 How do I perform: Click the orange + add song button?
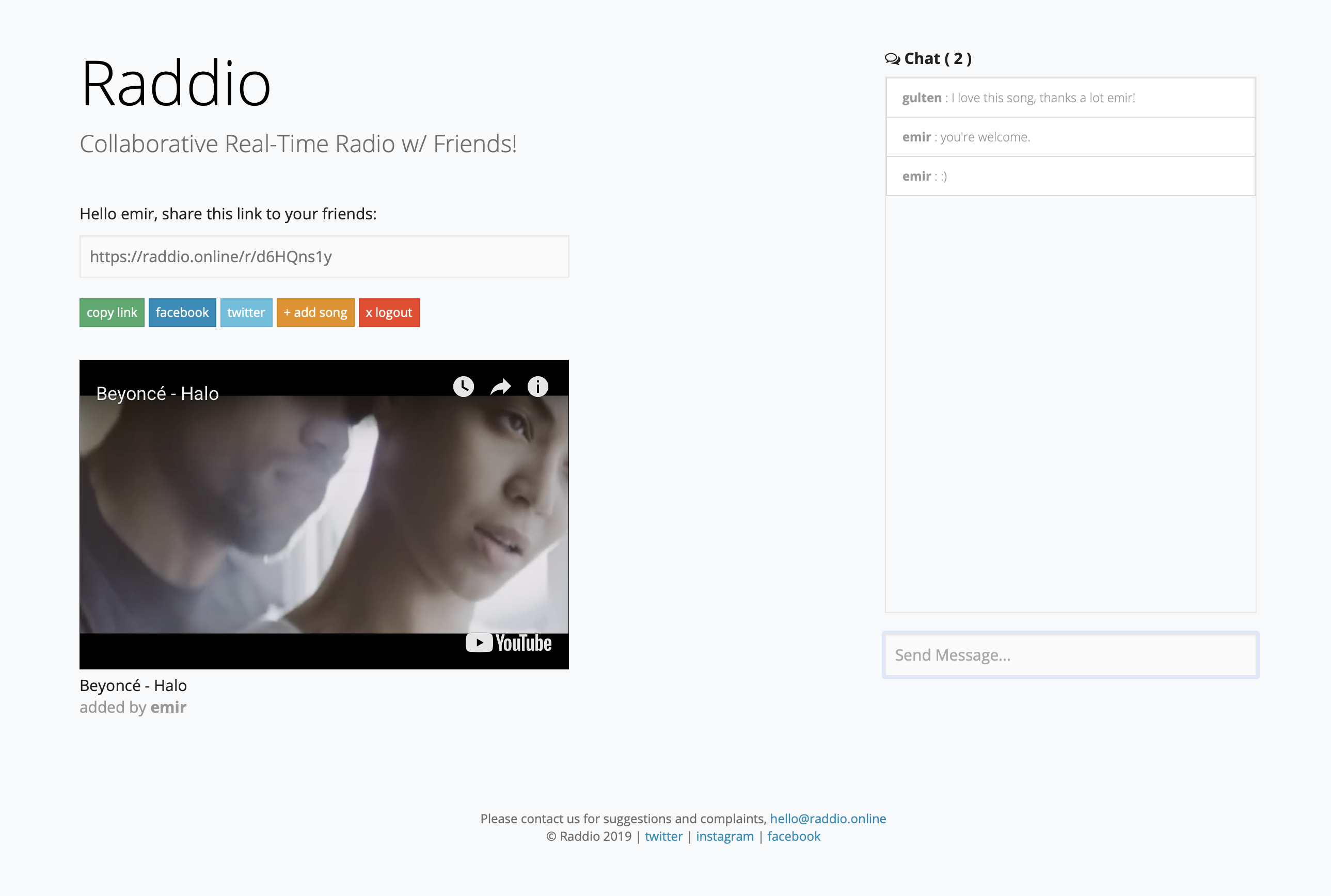pos(315,313)
